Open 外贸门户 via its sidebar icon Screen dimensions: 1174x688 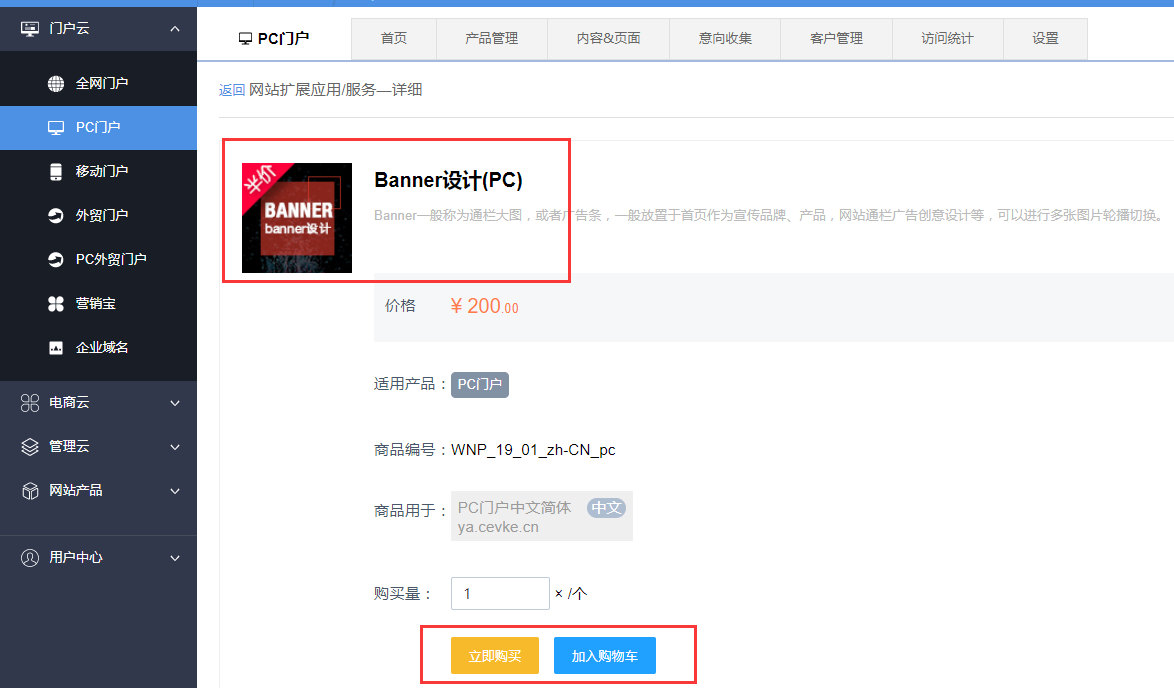click(56, 215)
